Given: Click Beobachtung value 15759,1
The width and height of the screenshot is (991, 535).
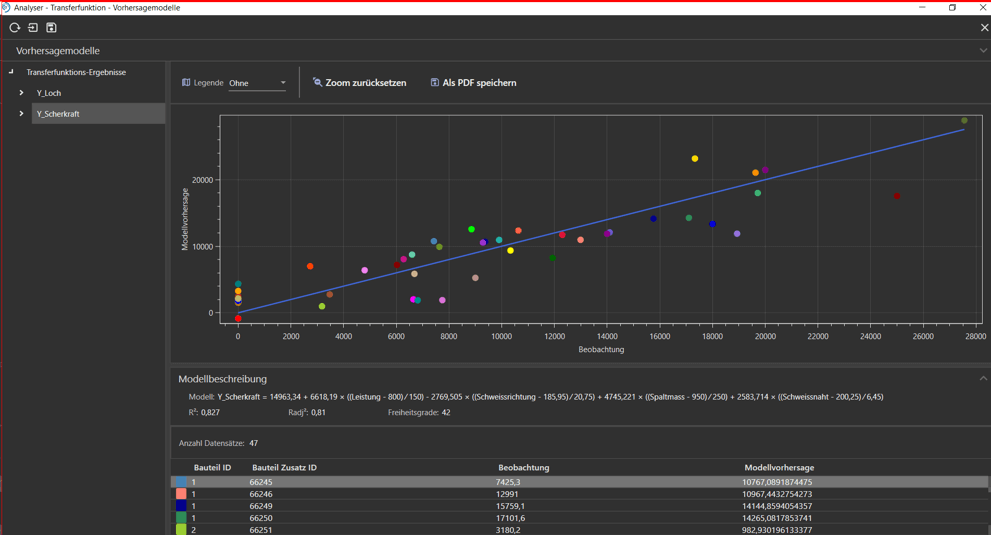Looking at the screenshot, I should coord(511,506).
